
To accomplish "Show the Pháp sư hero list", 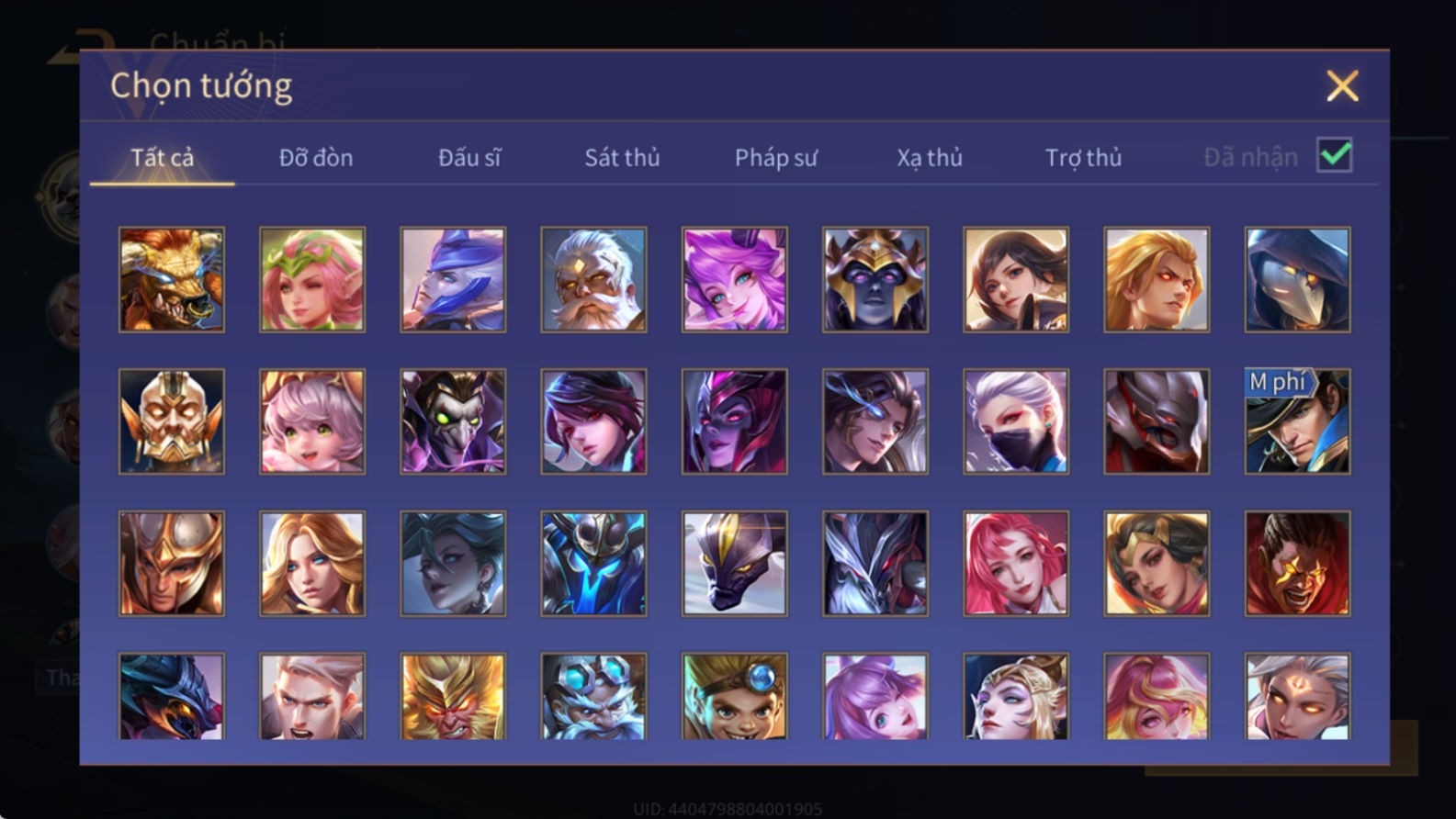I will pyautogui.click(x=775, y=158).
